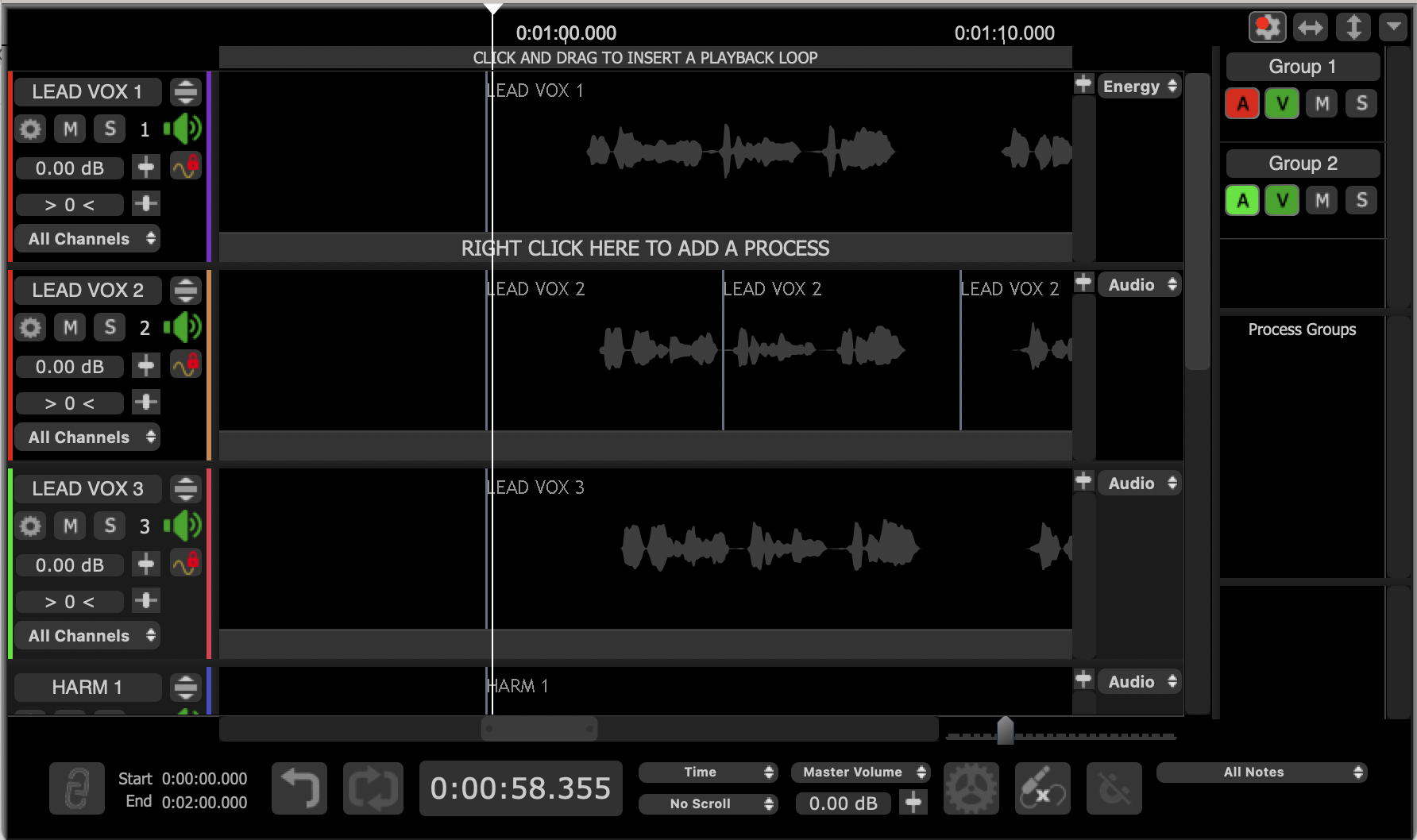Click the horizontal zoom fit arrows icon
Image resolution: width=1417 pixels, height=840 pixels.
coord(1310,28)
